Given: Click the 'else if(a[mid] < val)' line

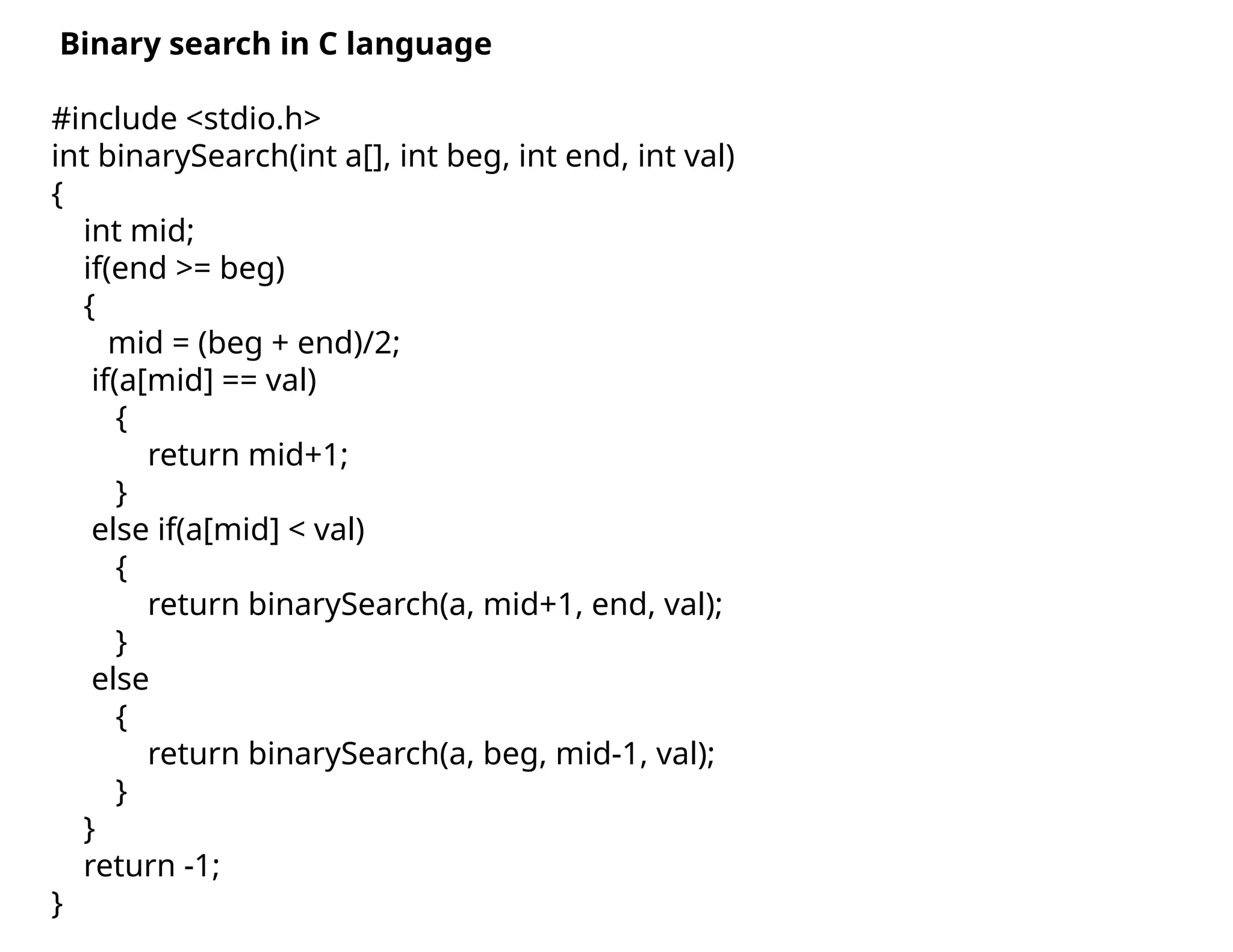Looking at the screenshot, I should 228,530.
